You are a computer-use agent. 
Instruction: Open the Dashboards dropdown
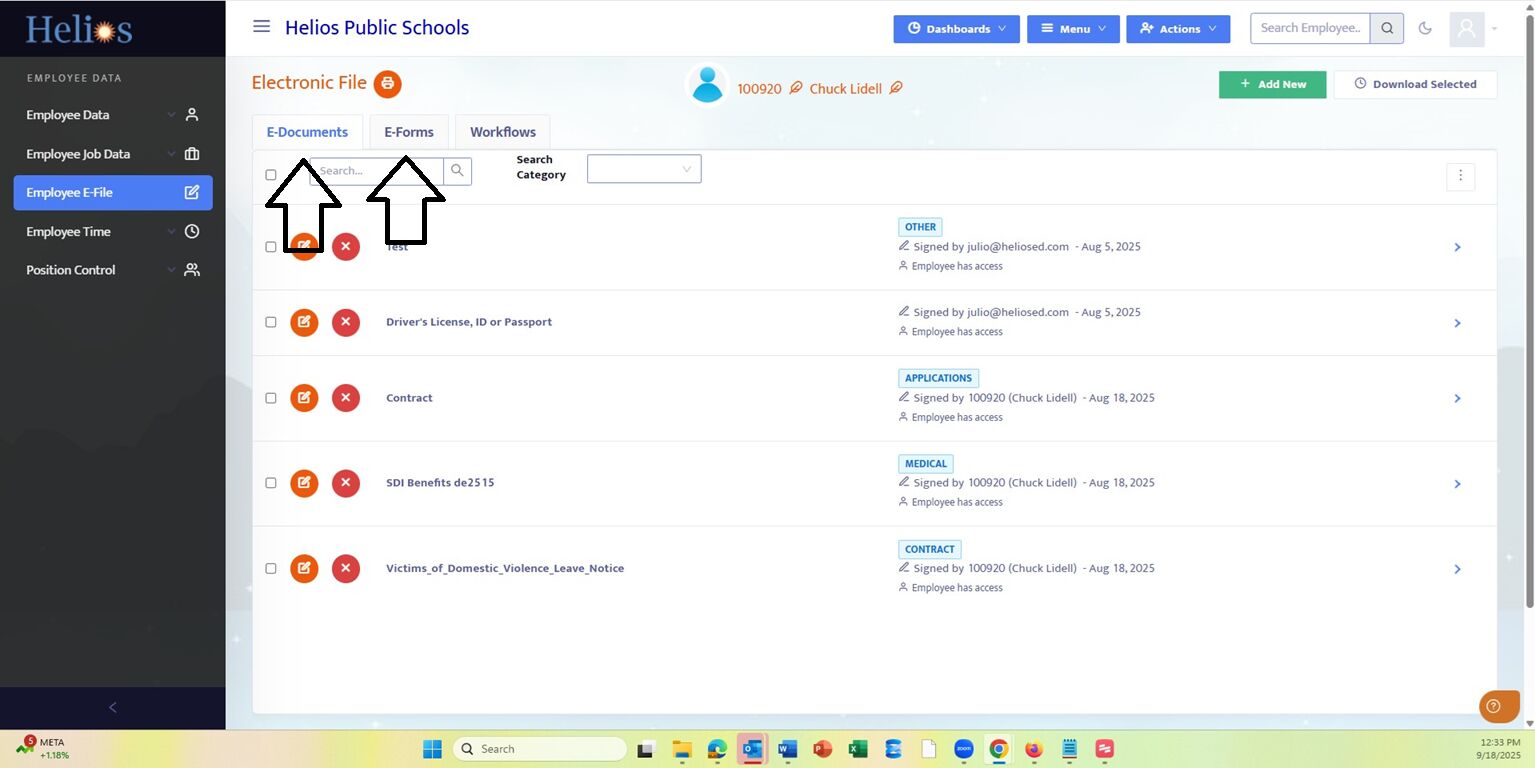point(956,29)
